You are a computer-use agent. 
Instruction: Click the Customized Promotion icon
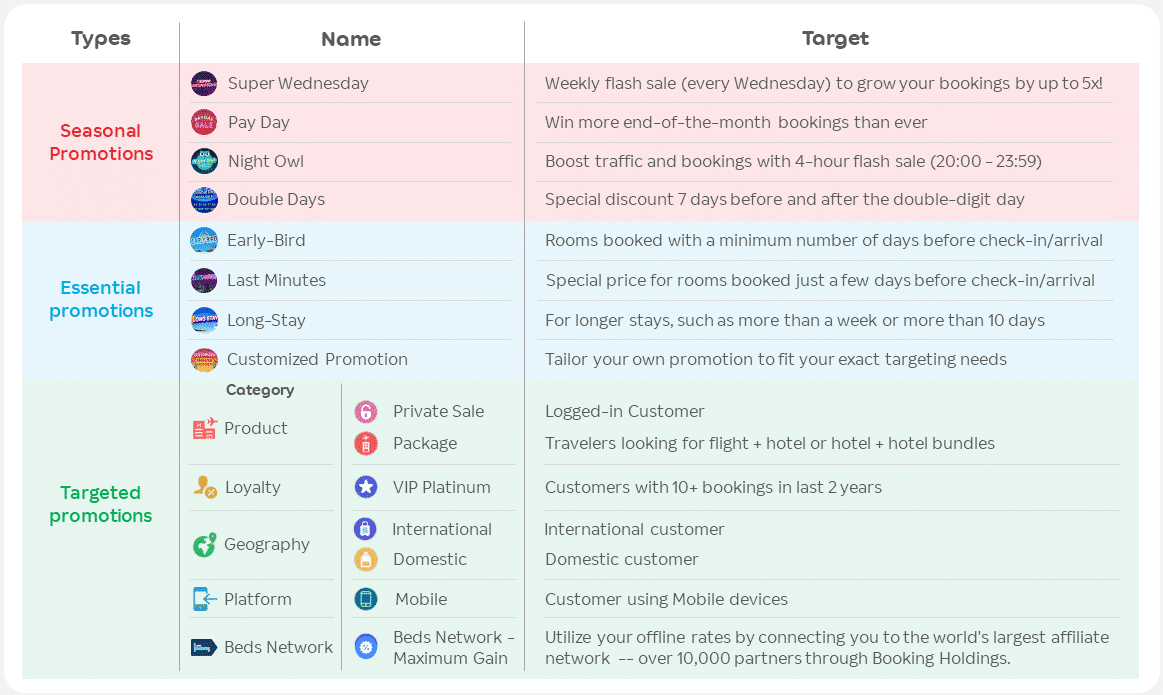pos(204,360)
